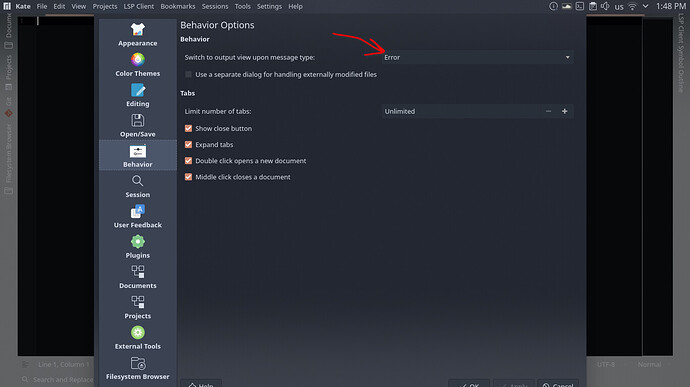Click the Apply button
Image resolution: width=690 pixels, height=387 pixels.
click(x=514, y=383)
